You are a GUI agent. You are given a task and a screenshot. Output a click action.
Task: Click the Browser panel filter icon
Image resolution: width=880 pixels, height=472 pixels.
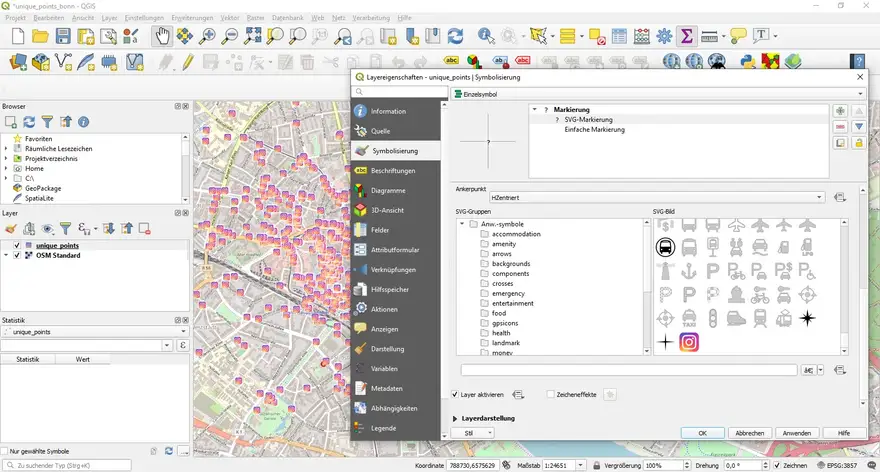(x=47, y=122)
